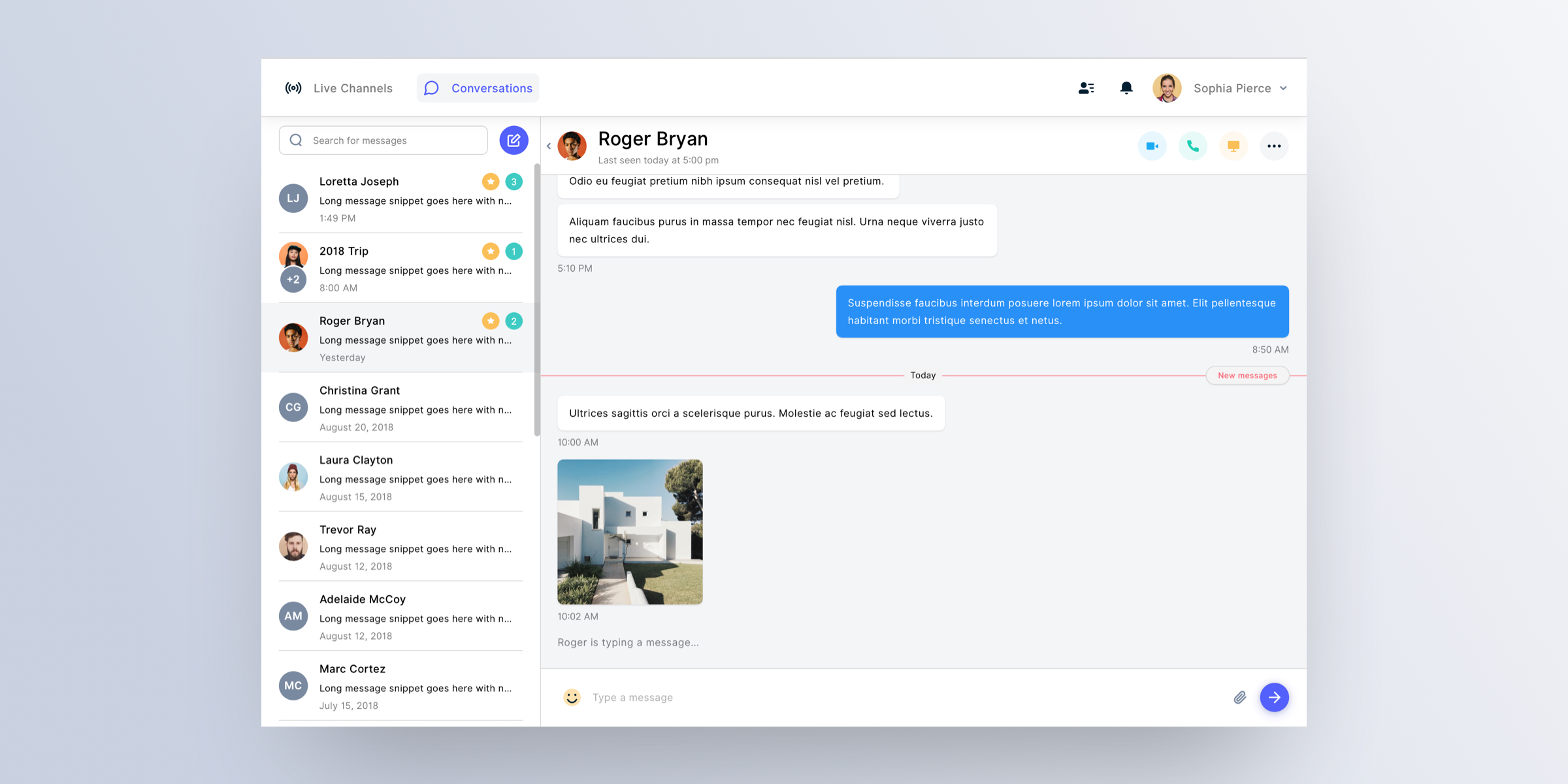Click unread badge 3 on Loretta Joseph
The height and width of the screenshot is (784, 1568).
click(x=514, y=182)
